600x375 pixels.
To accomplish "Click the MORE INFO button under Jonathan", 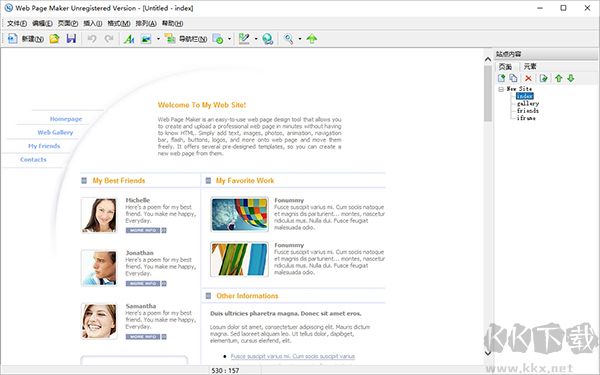I will point(146,284).
